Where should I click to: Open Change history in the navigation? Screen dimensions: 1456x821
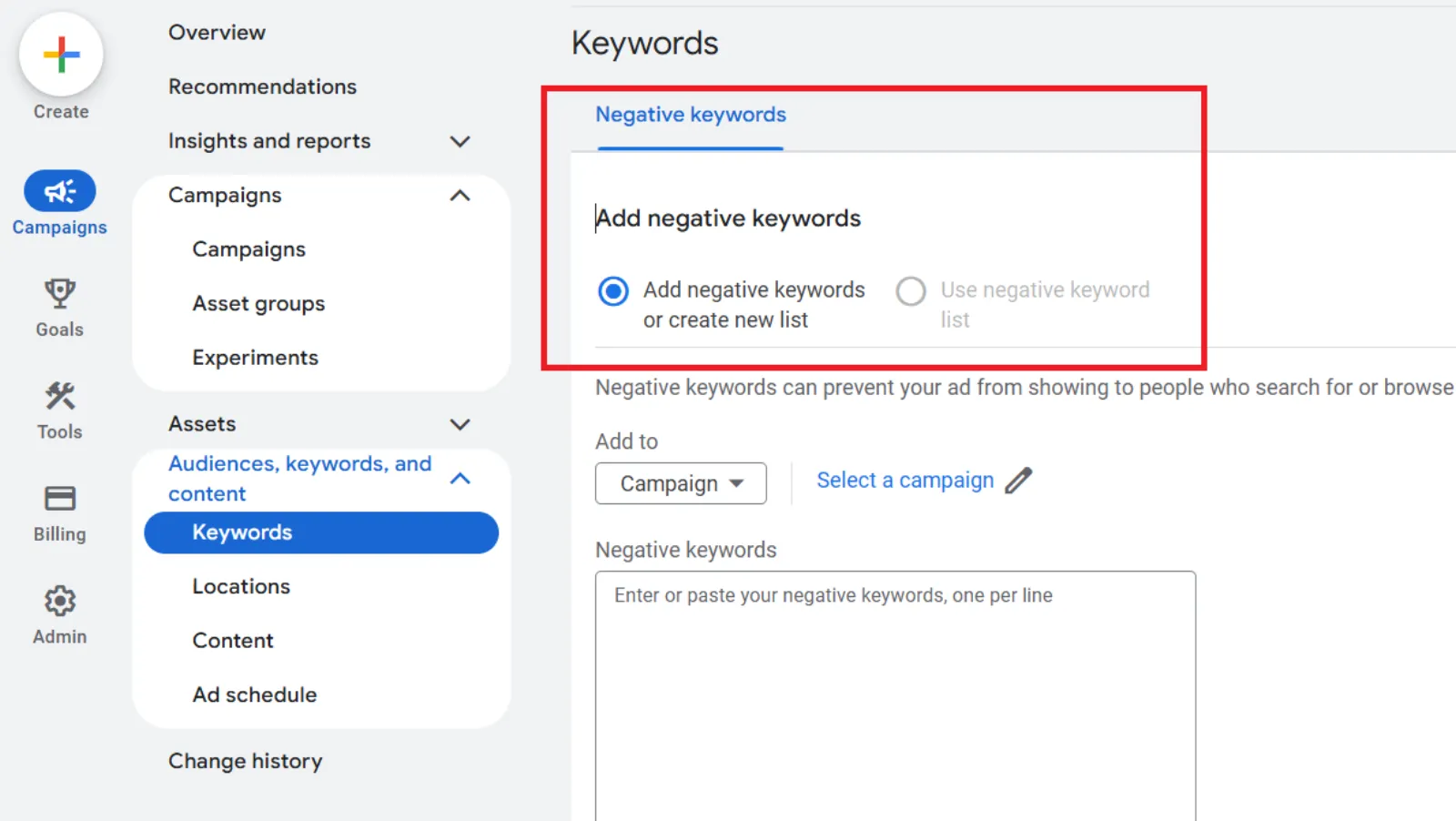coord(246,761)
